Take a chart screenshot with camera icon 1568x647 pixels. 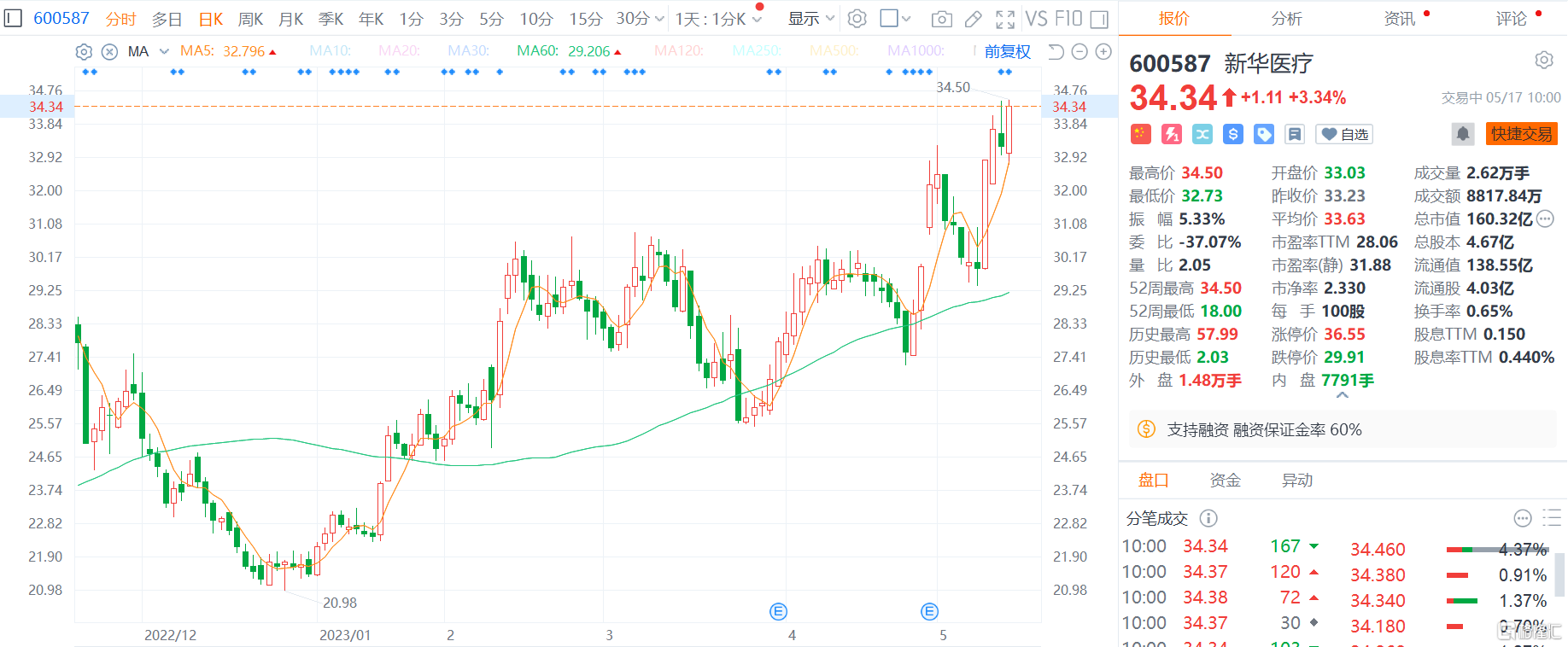click(941, 19)
